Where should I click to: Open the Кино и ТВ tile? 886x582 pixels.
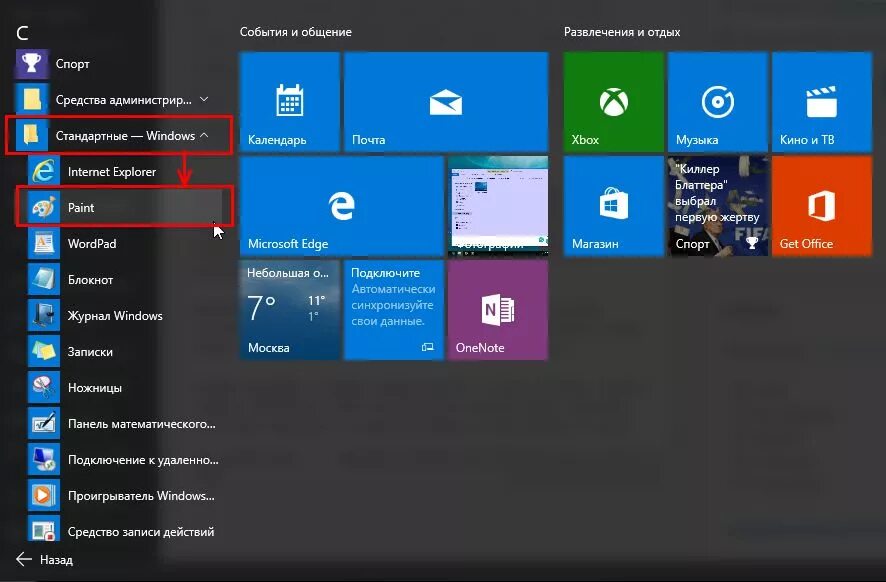(x=822, y=102)
